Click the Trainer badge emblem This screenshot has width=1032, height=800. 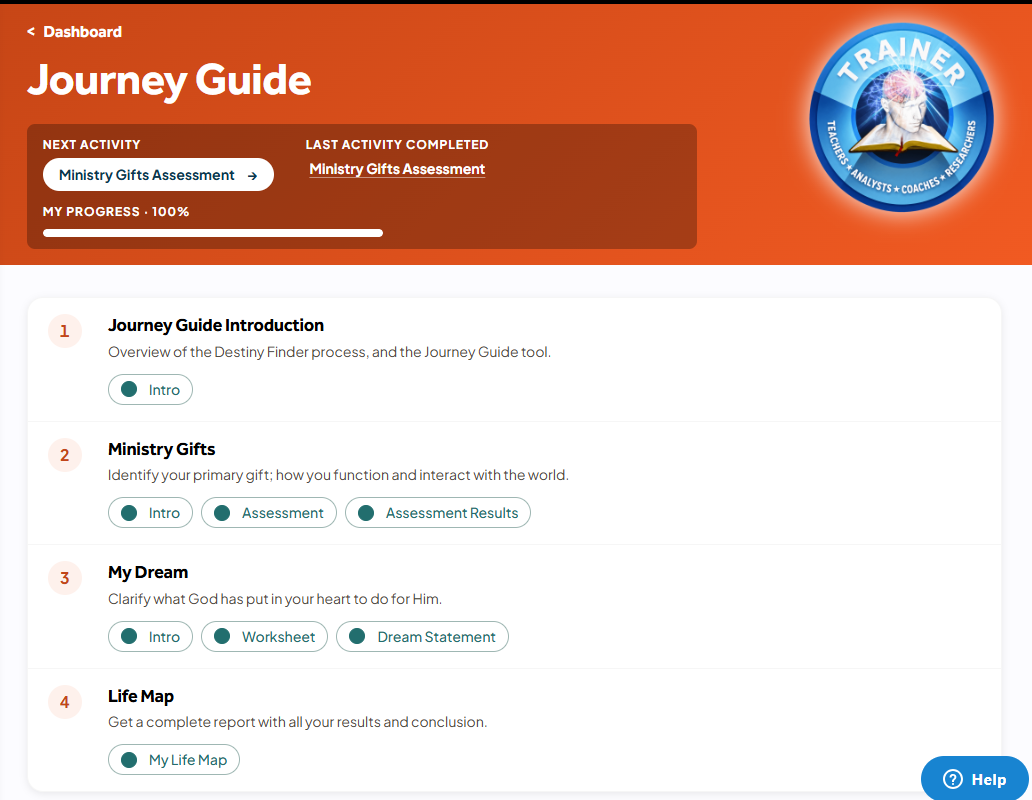tap(902, 118)
